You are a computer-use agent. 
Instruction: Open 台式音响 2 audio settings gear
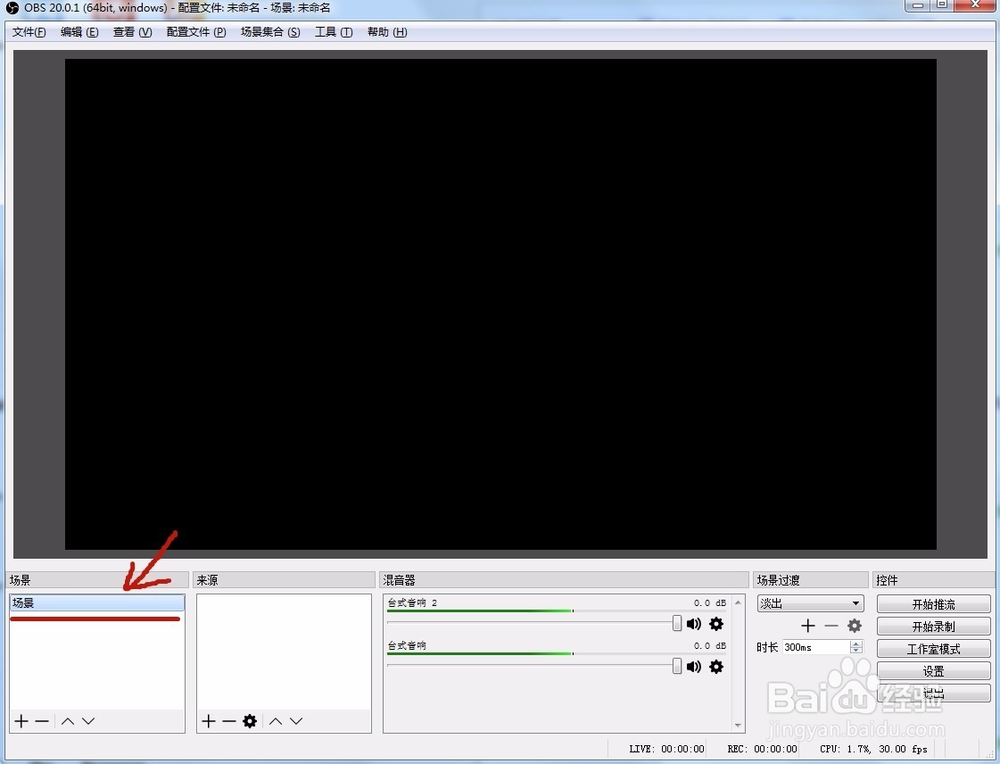tap(717, 624)
